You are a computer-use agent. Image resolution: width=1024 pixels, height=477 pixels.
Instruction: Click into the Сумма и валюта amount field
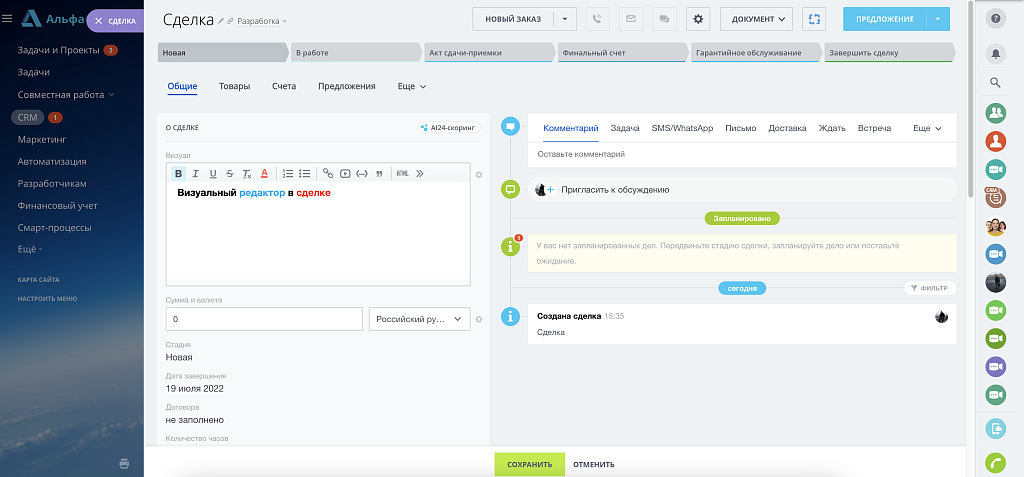pyautogui.click(x=264, y=319)
